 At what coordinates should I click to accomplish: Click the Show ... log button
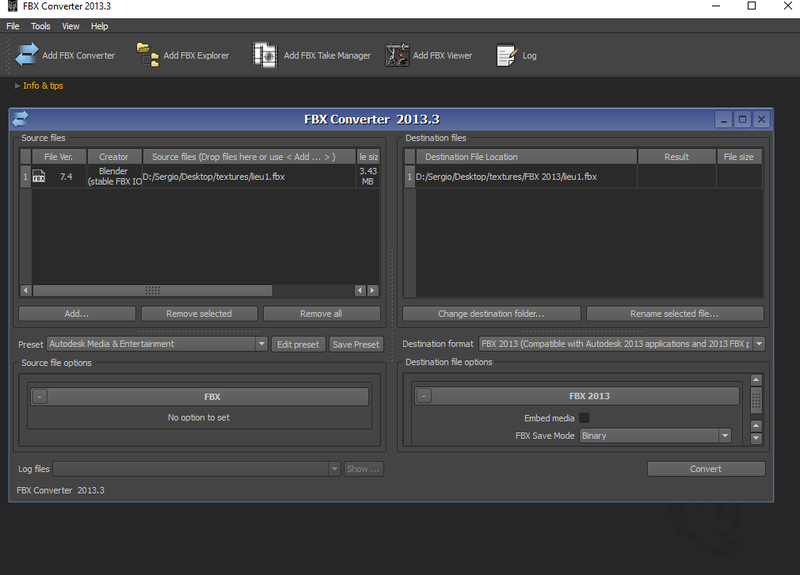[x=363, y=469]
